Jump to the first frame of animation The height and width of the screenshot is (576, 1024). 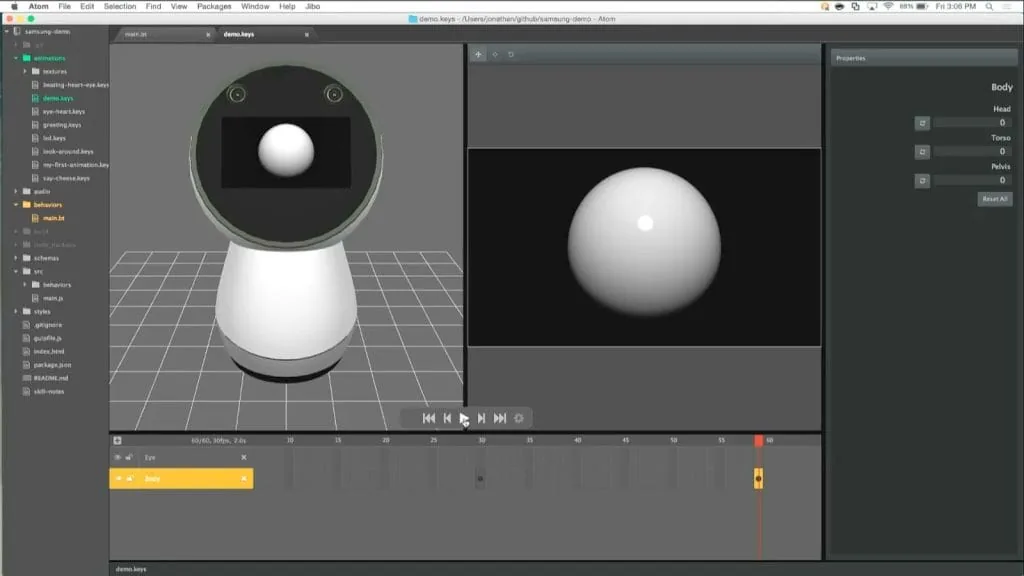click(428, 418)
